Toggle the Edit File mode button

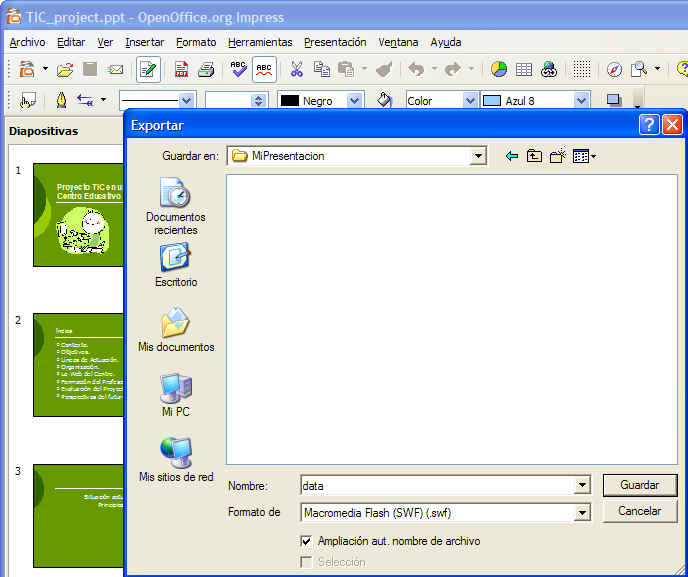(x=148, y=69)
